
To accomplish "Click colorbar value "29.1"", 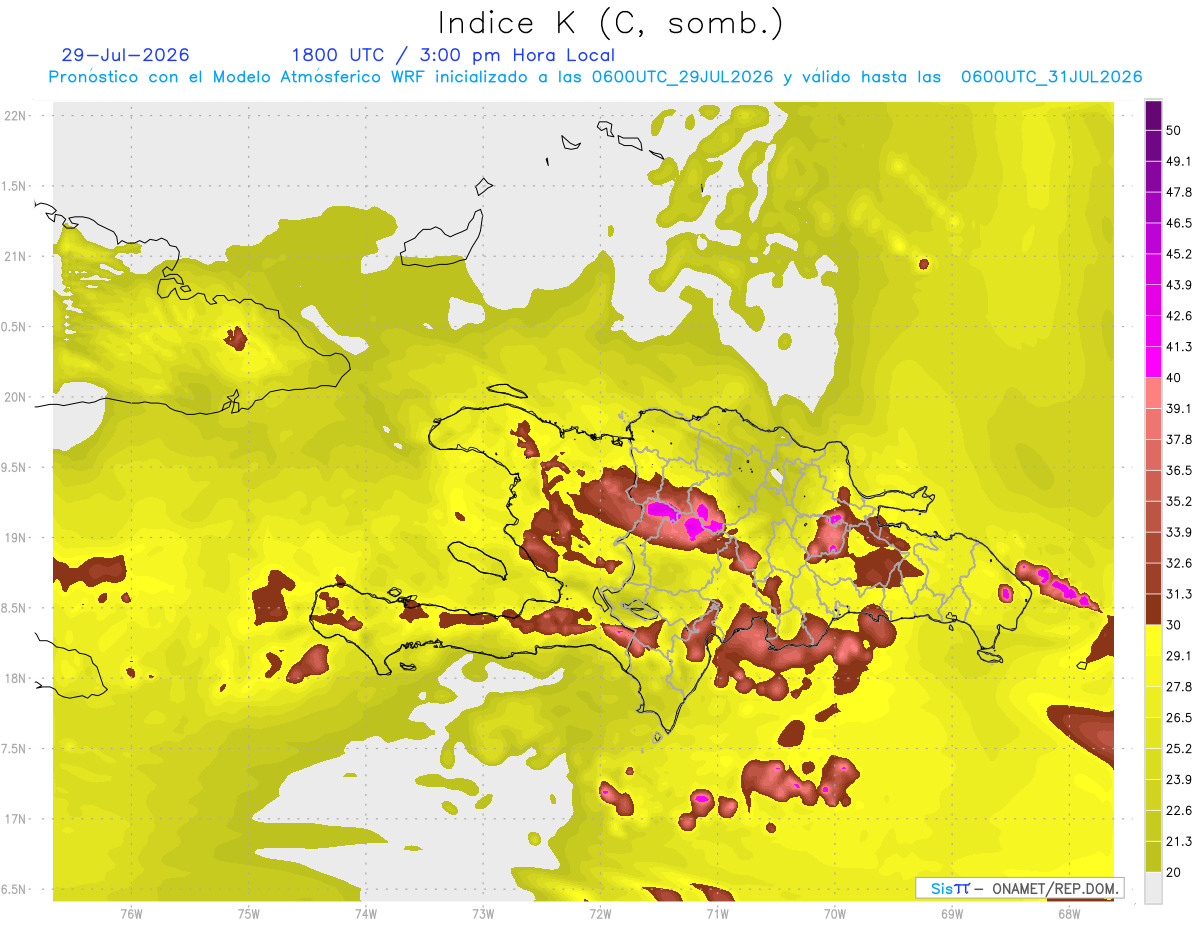I will (1178, 655).
